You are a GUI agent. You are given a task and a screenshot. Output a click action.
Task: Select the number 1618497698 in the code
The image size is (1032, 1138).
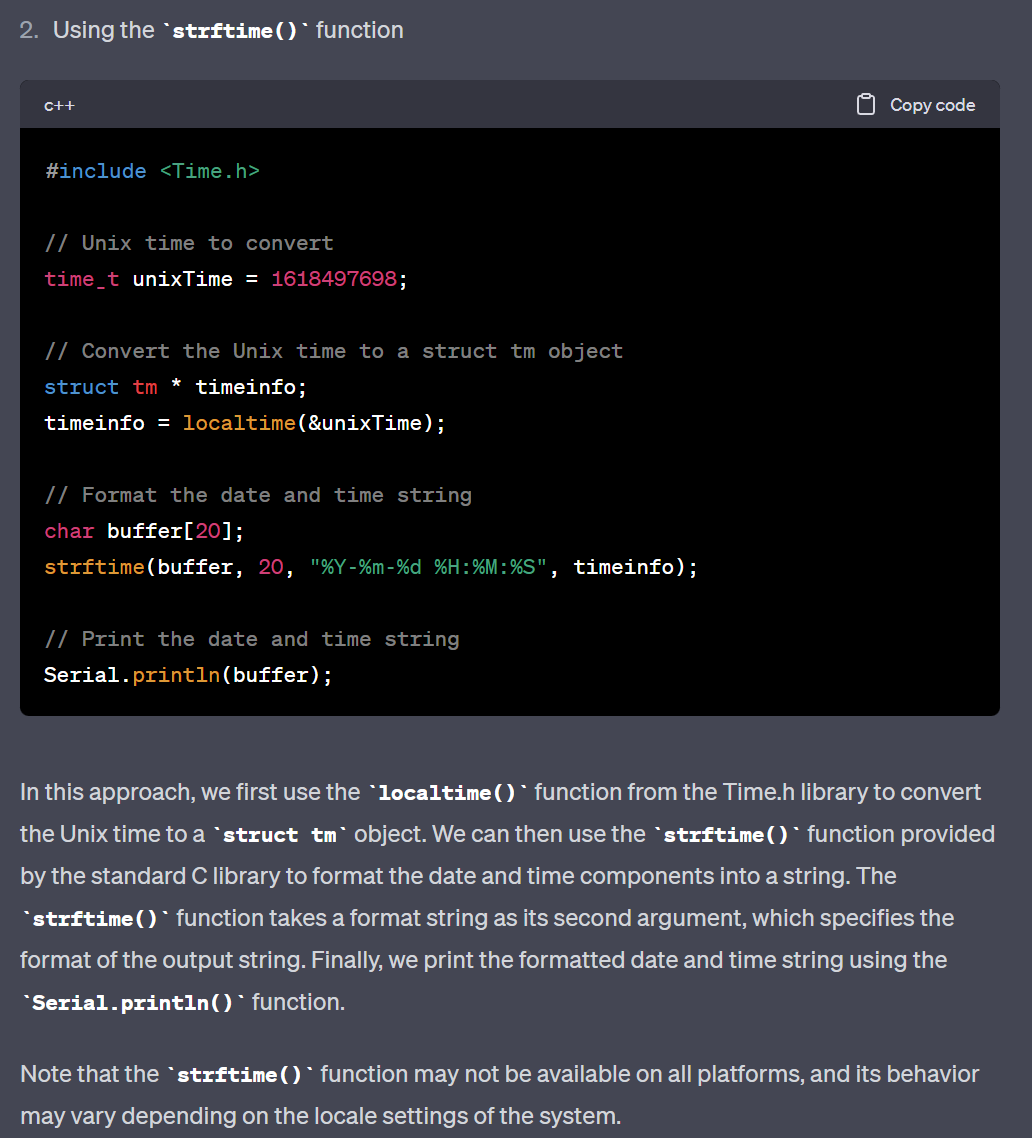click(x=334, y=279)
